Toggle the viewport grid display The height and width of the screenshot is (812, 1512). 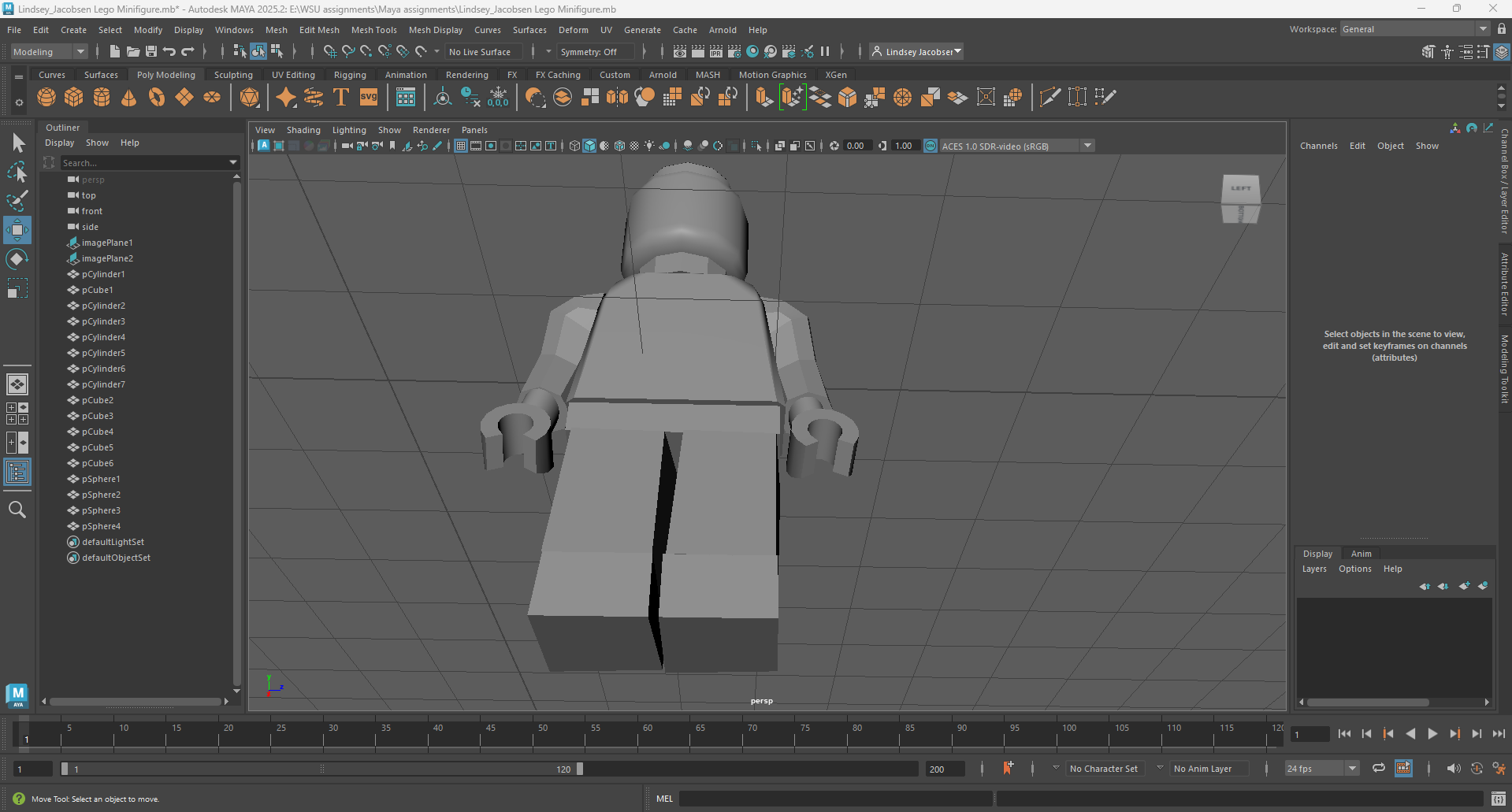[x=461, y=146]
